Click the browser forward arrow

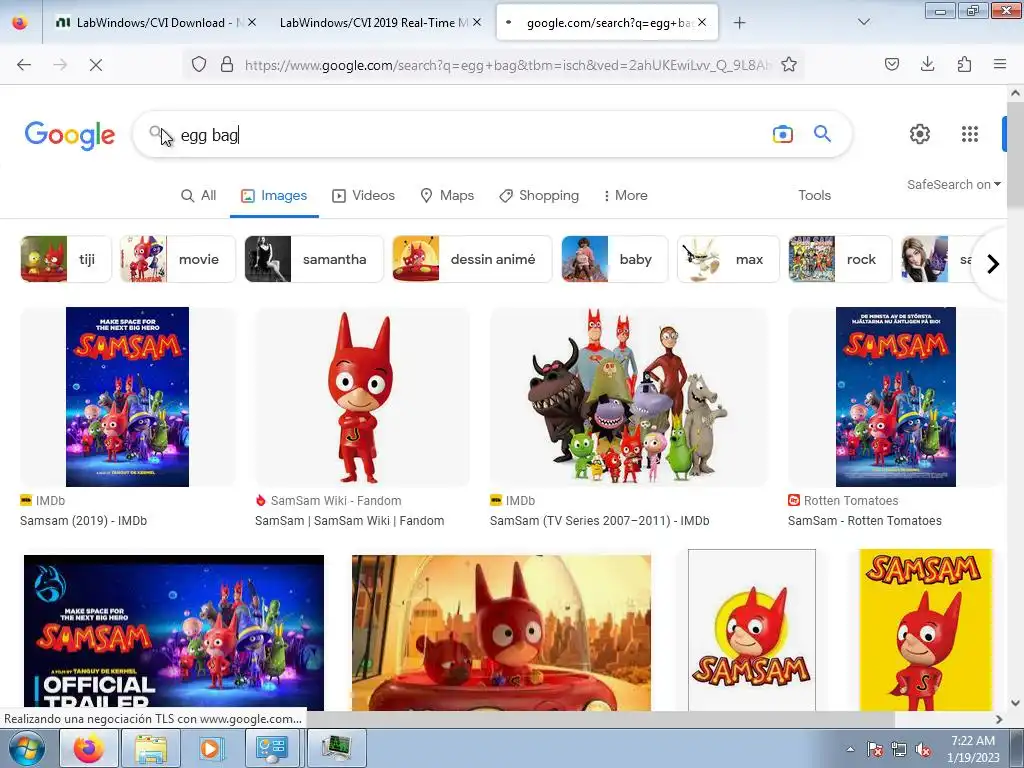(x=60, y=64)
